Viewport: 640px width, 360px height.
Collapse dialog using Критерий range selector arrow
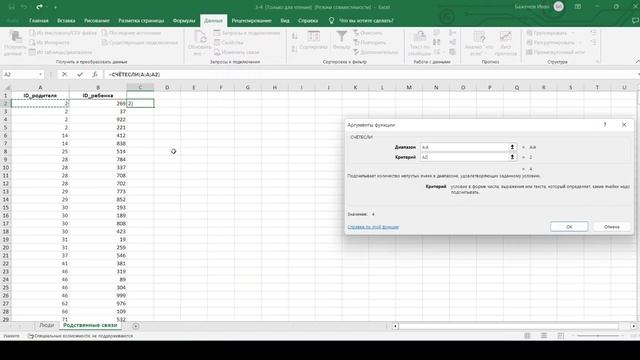pyautogui.click(x=512, y=157)
